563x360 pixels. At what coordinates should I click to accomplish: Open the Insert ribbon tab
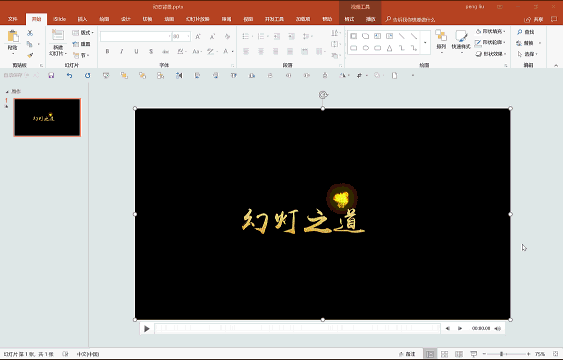(x=82, y=19)
